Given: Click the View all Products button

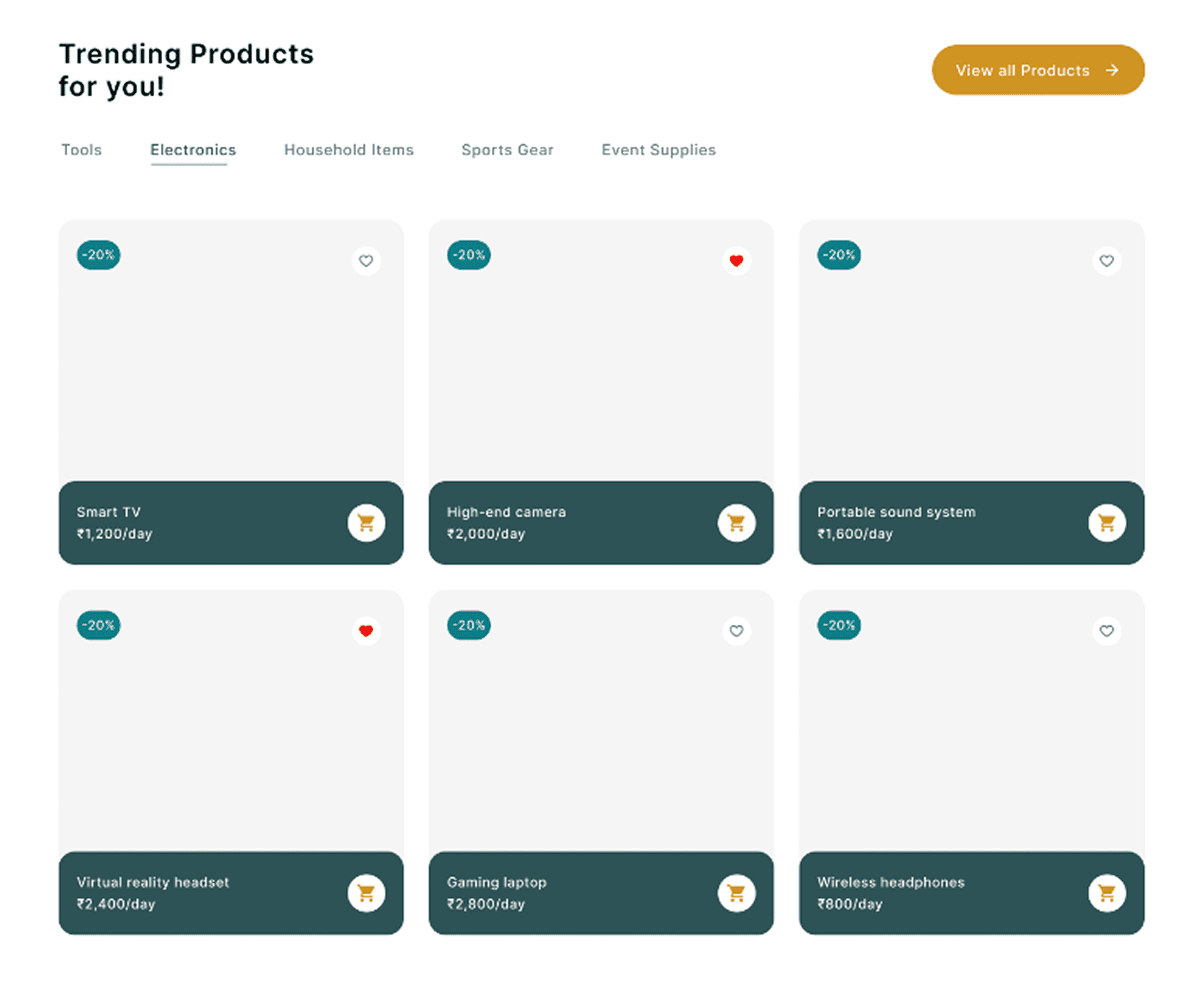Looking at the screenshot, I should coord(1037,70).
